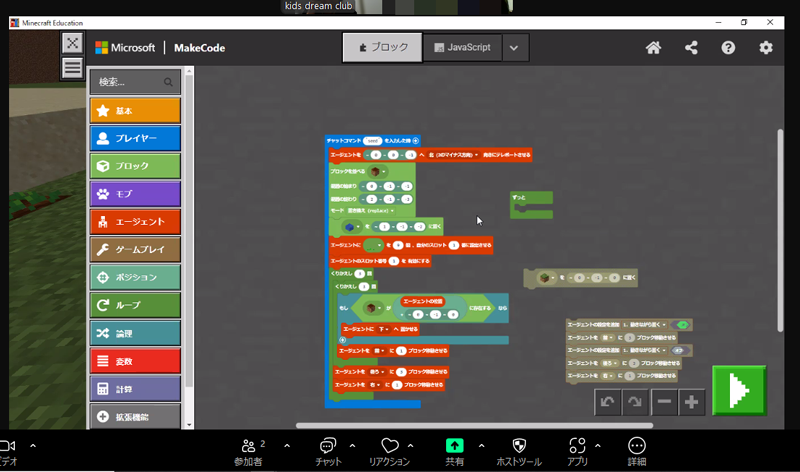The width and height of the screenshot is (800, 472).
Task: Click the MakeCode title text
Action: tap(199, 48)
